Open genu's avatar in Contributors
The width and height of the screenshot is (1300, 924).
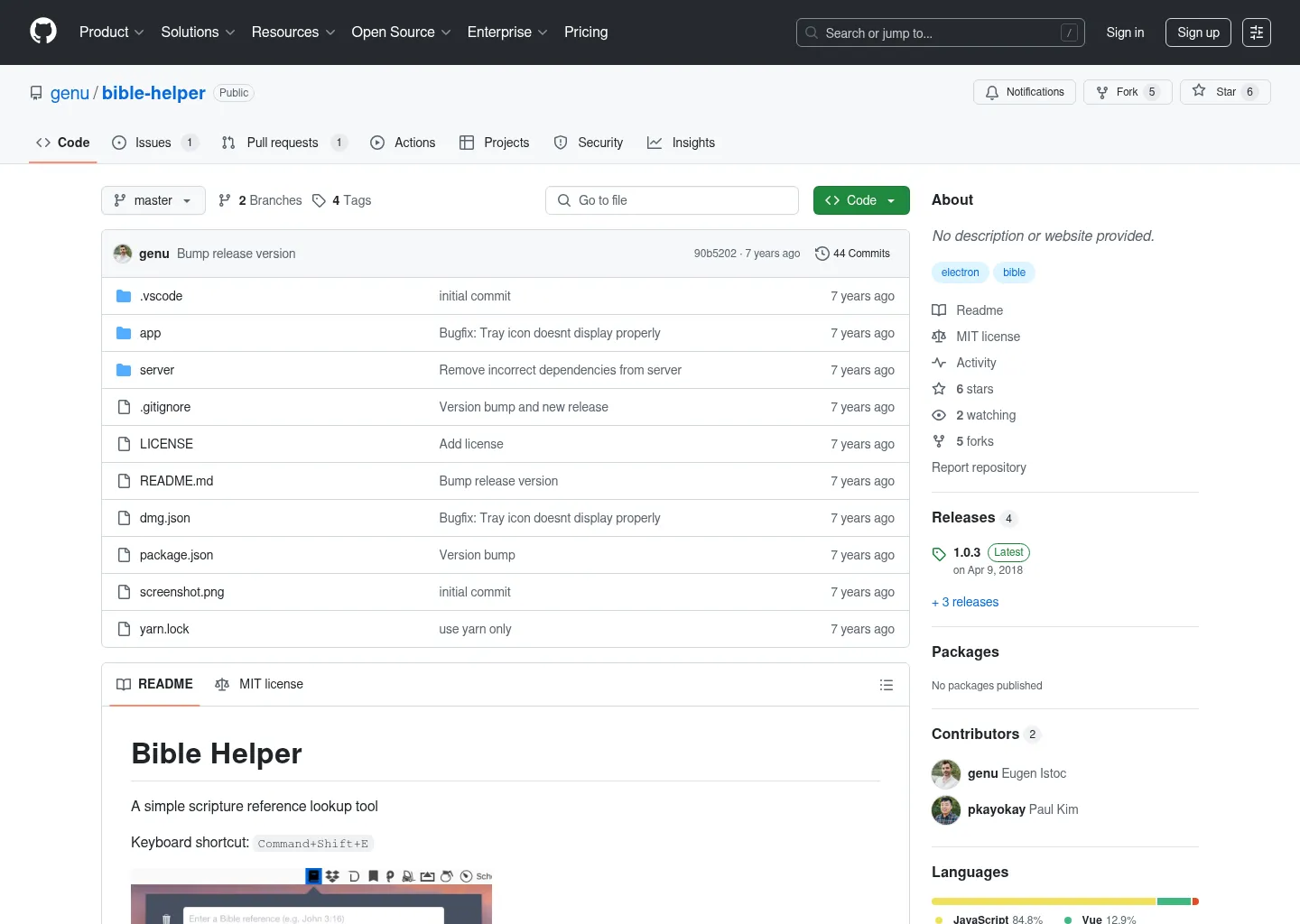point(946,773)
